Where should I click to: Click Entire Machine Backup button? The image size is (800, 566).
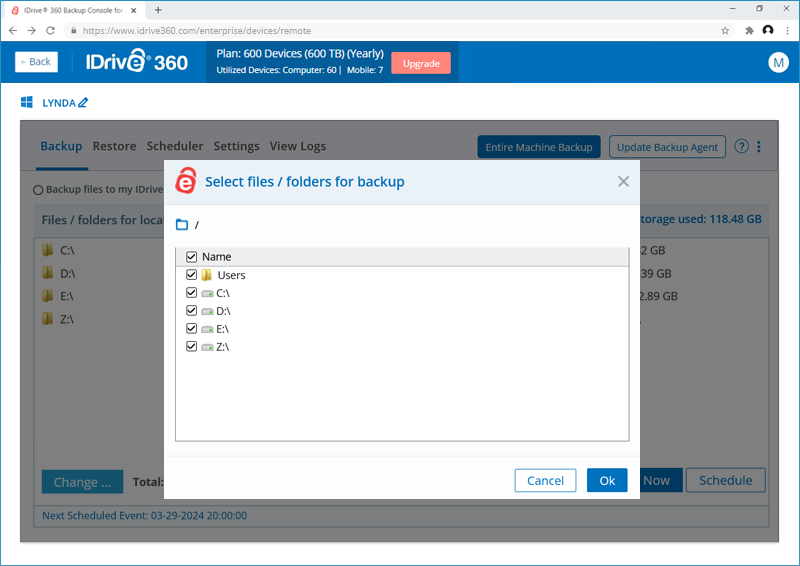point(539,147)
